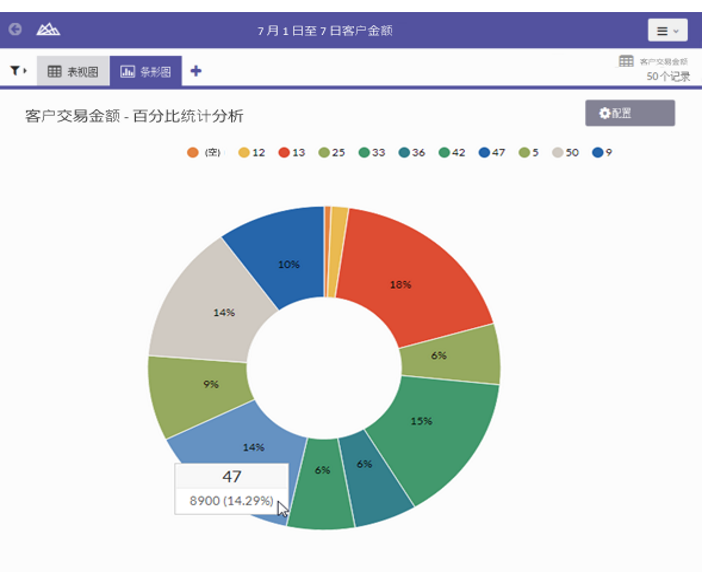702x572 pixels.
Task: Click the mountain logo icon
Action: pos(48,30)
